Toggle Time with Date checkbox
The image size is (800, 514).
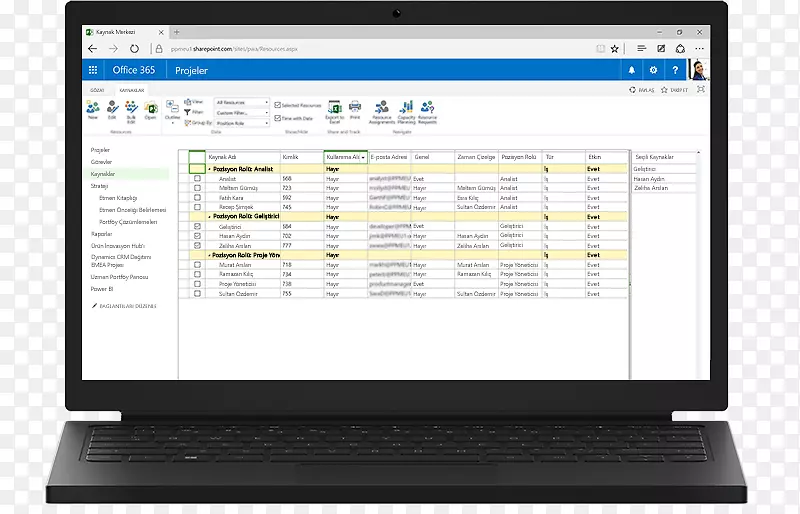click(x=278, y=118)
